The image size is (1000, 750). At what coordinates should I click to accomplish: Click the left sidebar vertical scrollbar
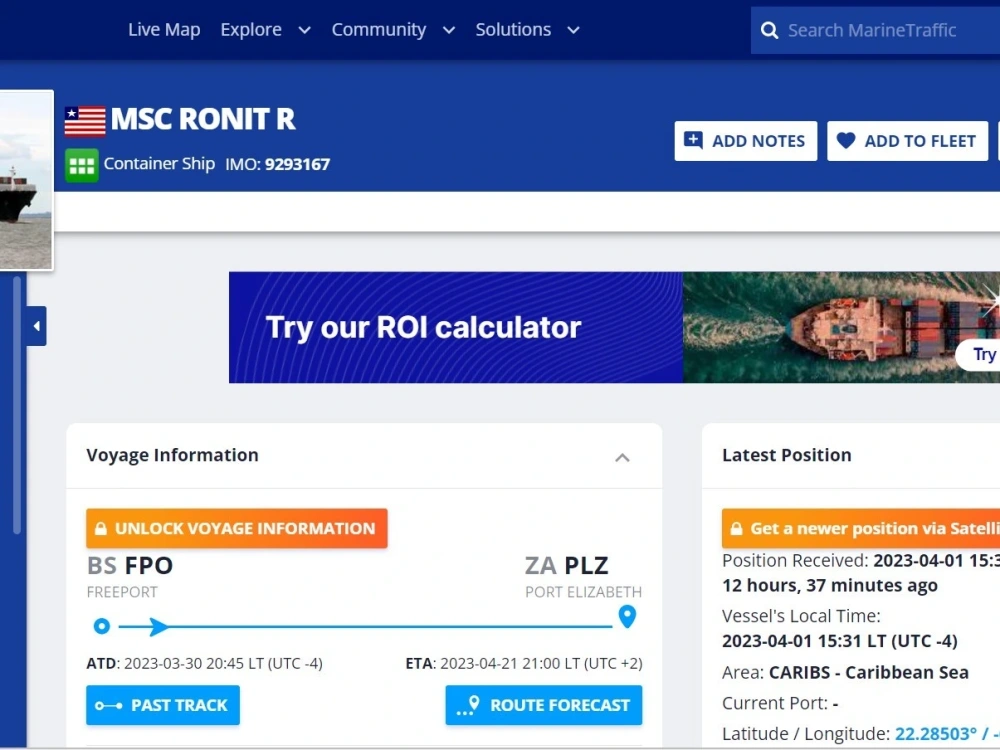pyautogui.click(x=17, y=406)
